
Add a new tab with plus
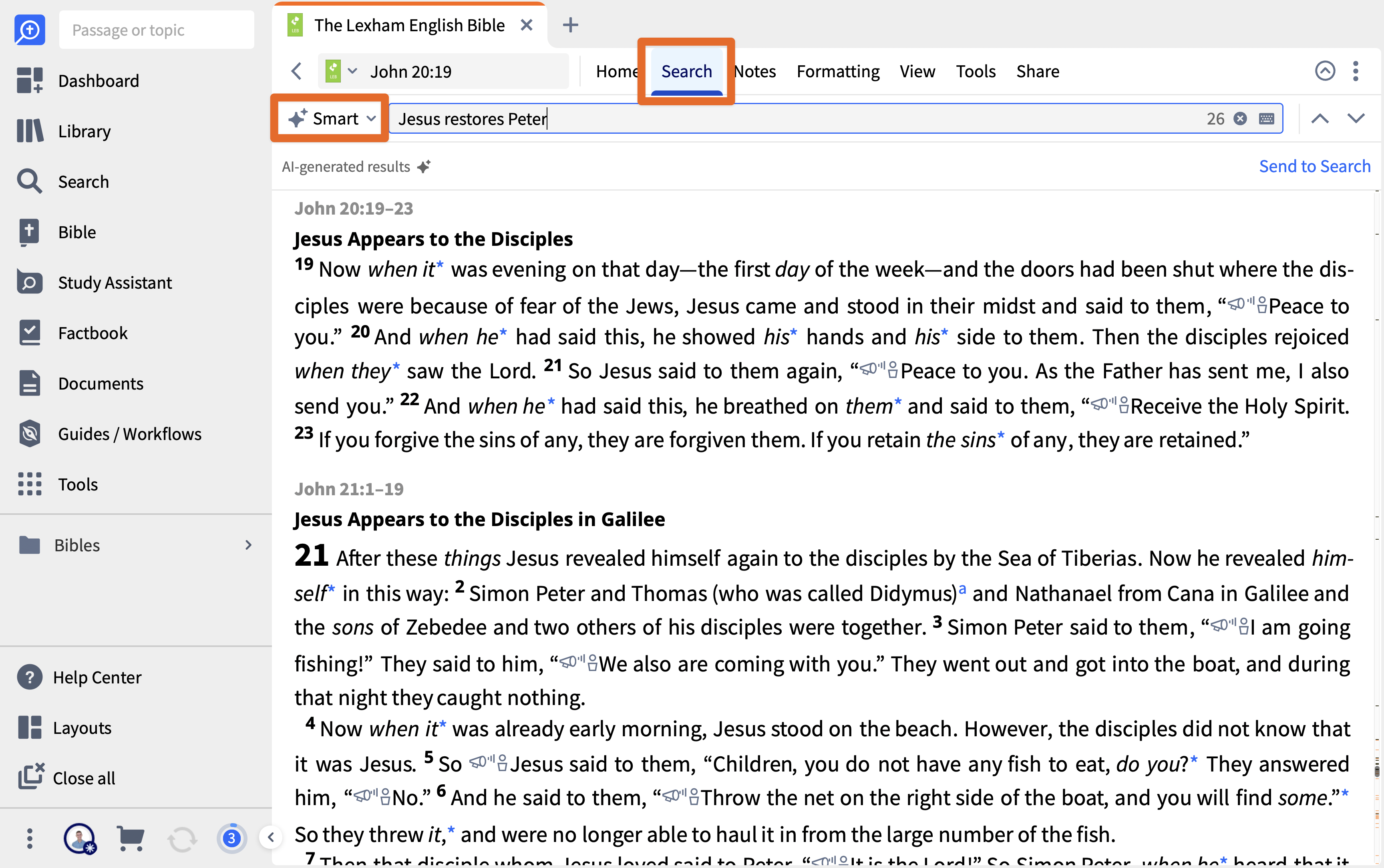tap(570, 25)
